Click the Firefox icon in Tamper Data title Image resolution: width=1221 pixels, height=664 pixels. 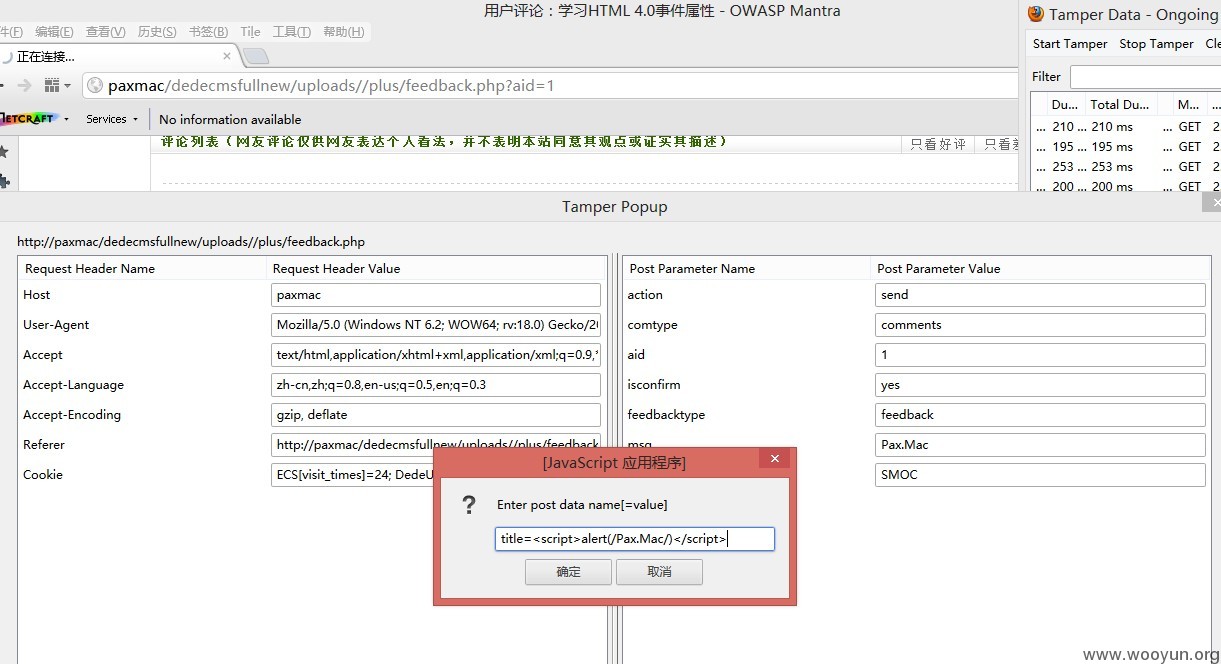(1036, 14)
